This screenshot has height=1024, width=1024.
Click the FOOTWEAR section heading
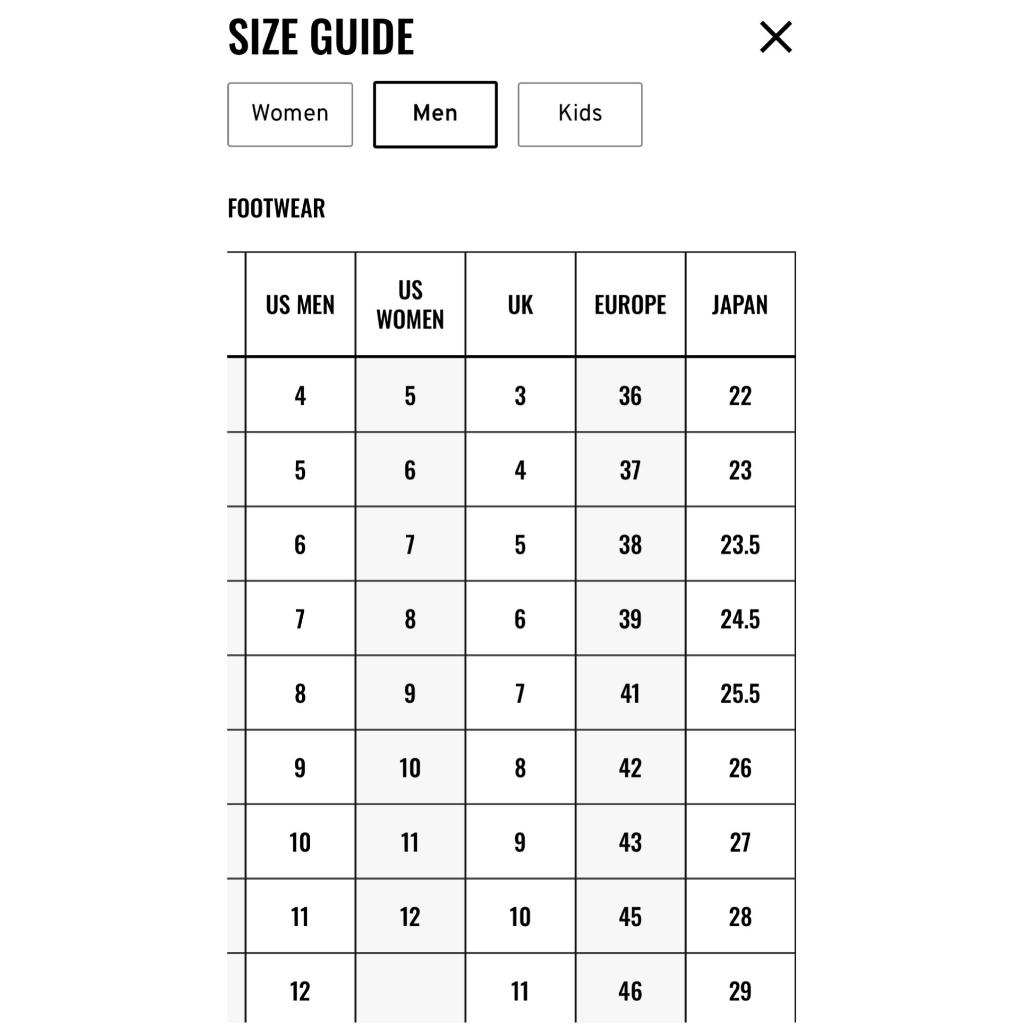pos(276,208)
